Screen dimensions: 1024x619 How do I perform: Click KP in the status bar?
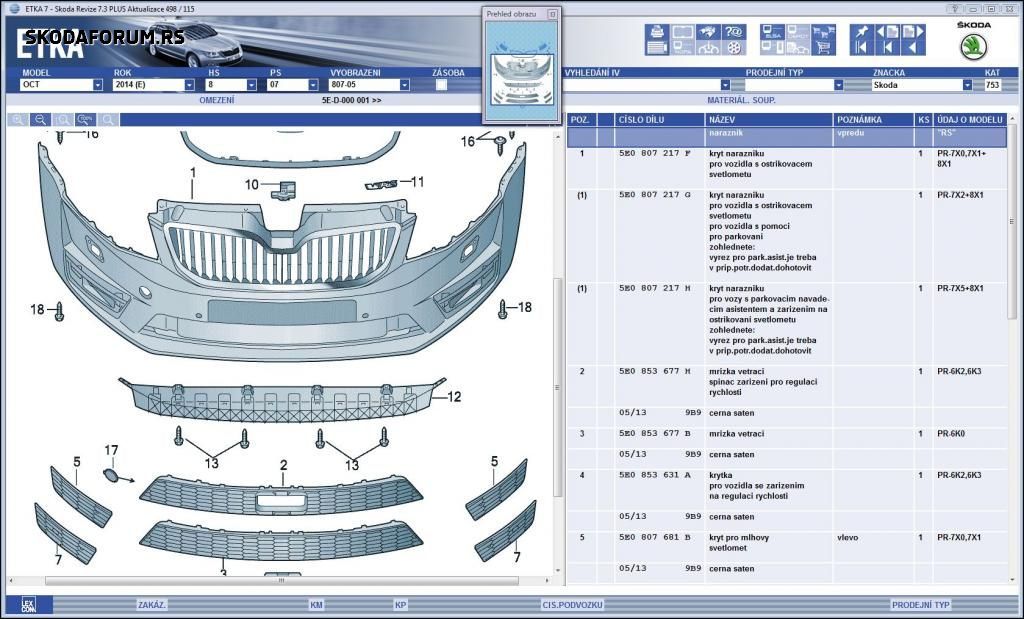click(x=400, y=605)
